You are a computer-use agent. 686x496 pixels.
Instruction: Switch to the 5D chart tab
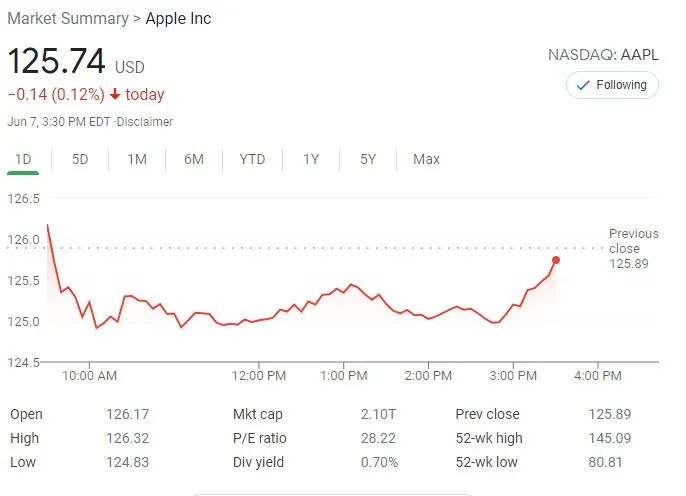point(80,159)
